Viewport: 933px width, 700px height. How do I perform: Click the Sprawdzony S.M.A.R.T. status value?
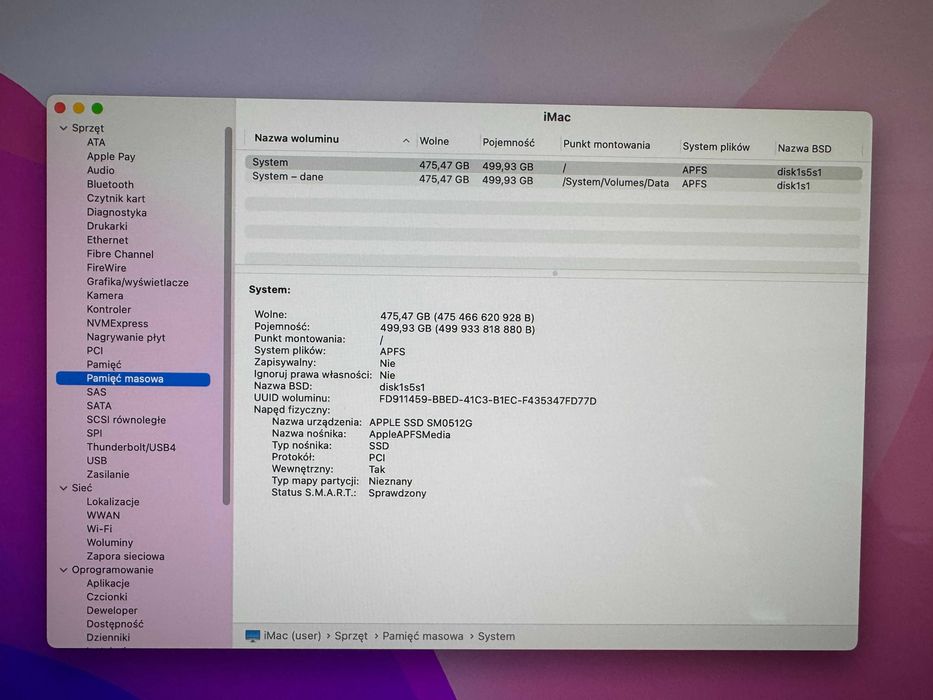(397, 493)
